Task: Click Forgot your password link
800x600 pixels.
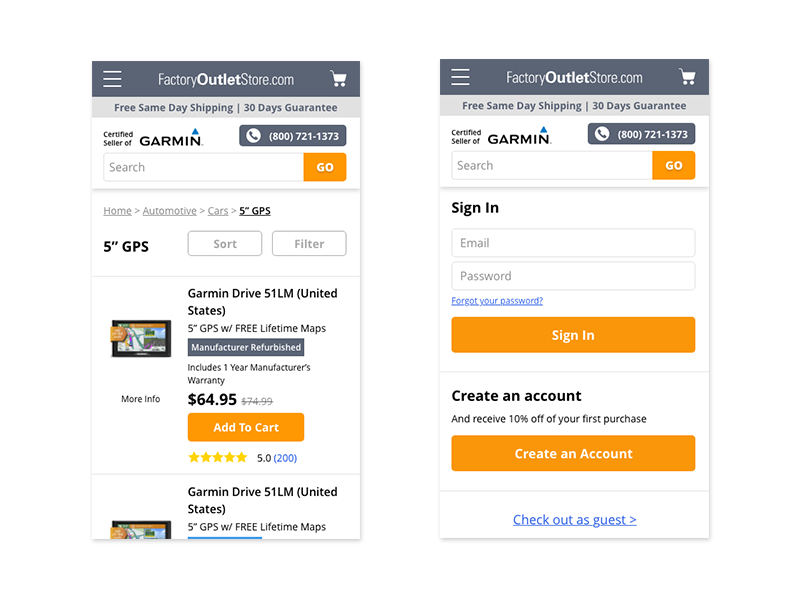Action: pyautogui.click(x=497, y=301)
